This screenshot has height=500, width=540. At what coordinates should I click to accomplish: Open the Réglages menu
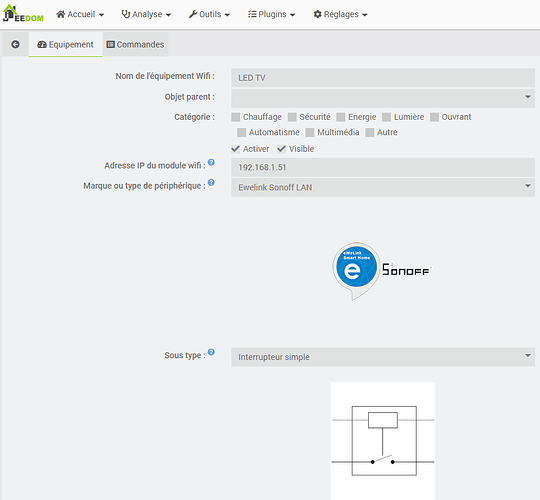[x=340, y=14]
